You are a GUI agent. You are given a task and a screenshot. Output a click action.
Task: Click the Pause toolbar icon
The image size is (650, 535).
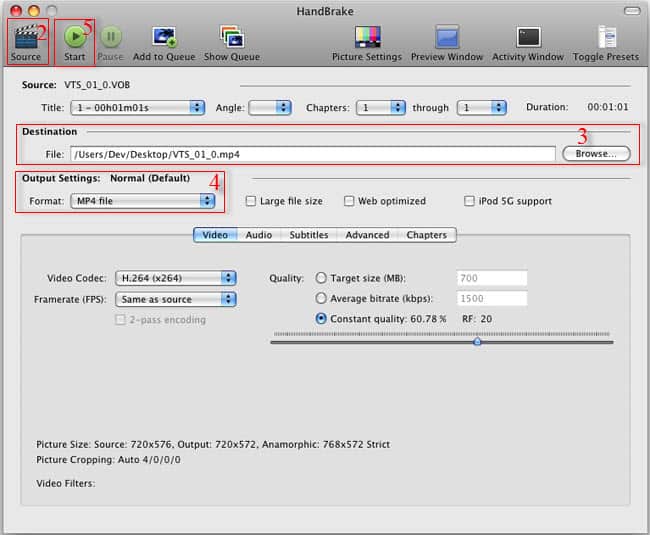coord(111,37)
